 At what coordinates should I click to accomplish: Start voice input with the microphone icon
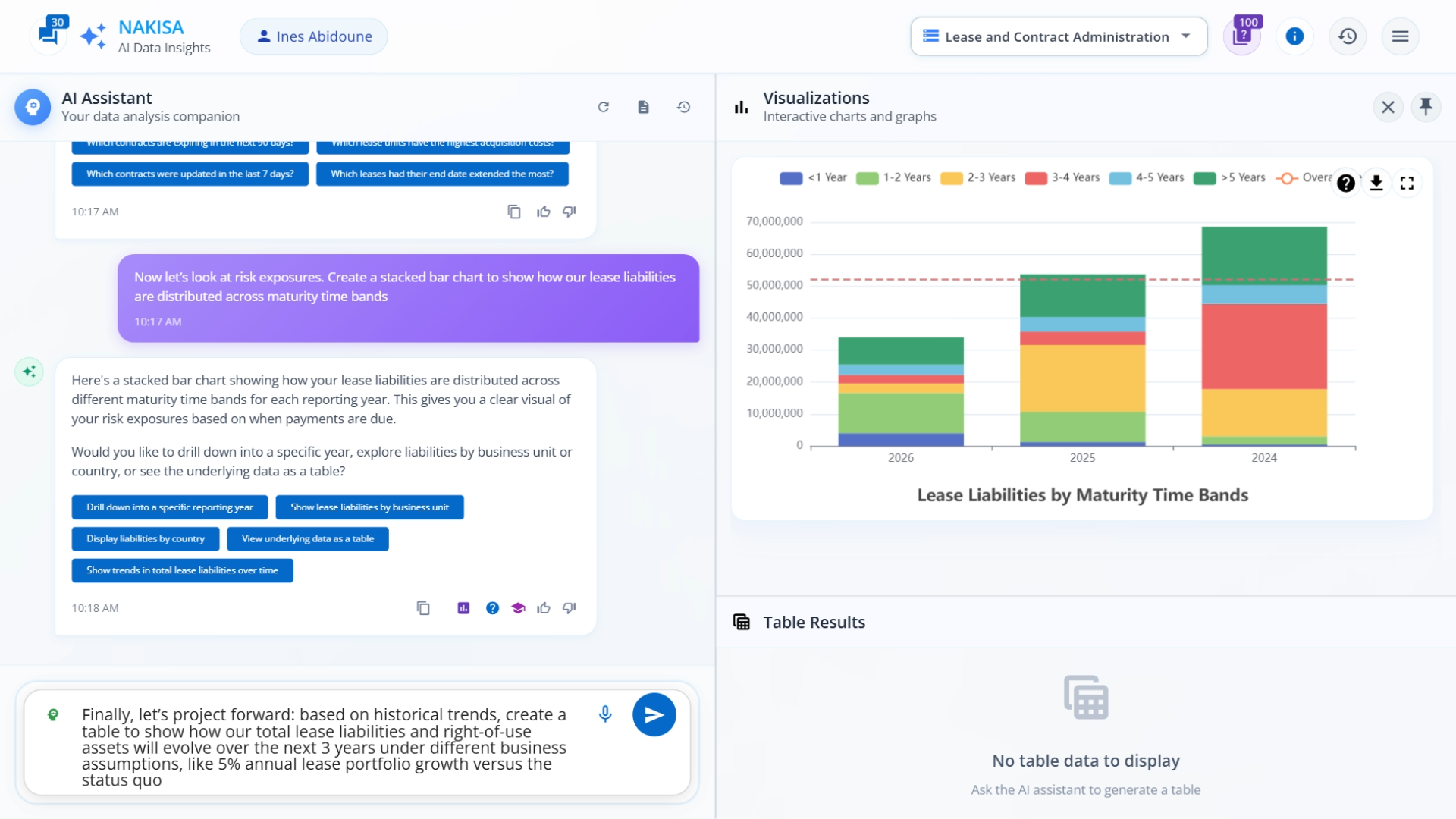click(605, 714)
